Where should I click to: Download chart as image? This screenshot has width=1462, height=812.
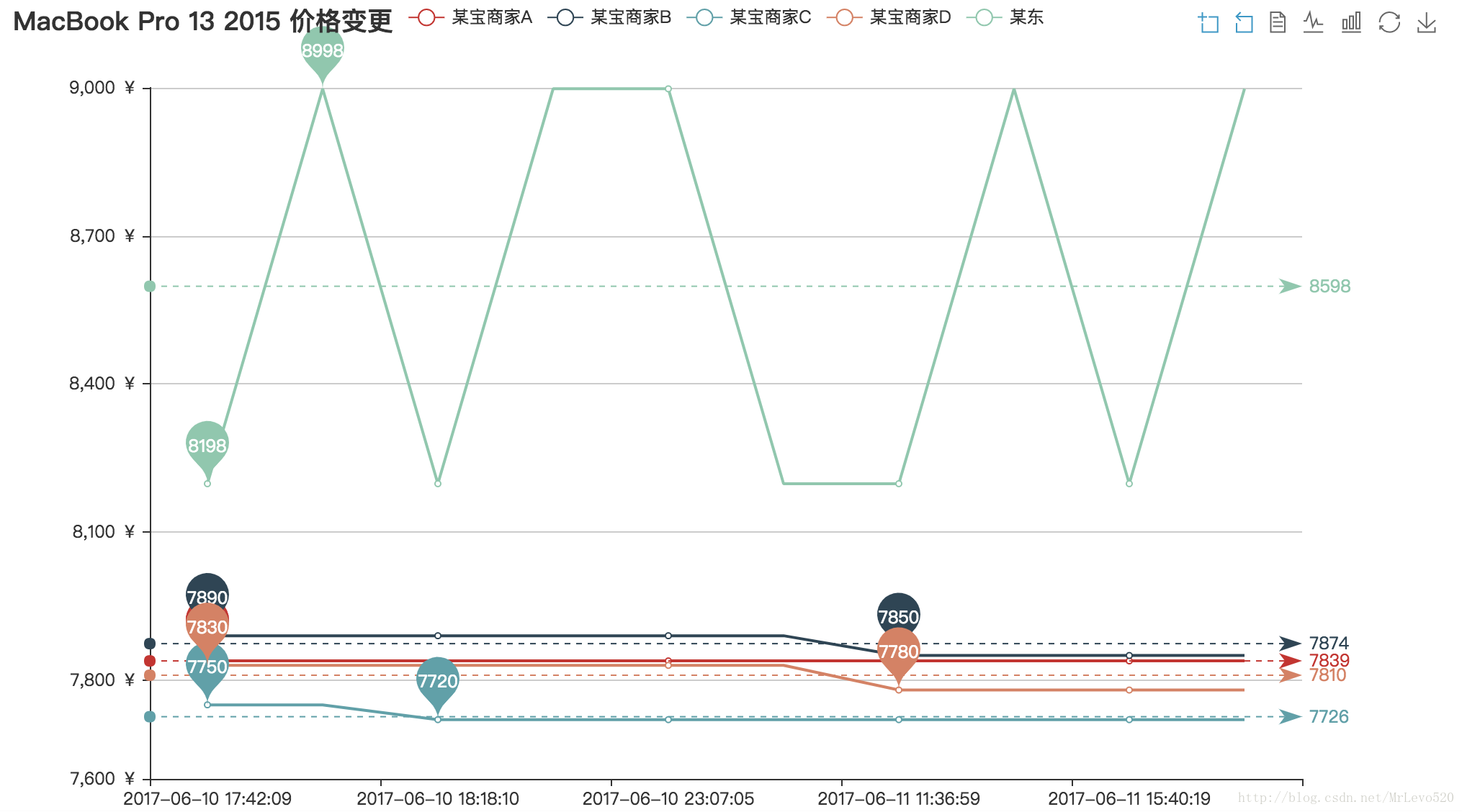point(1427,23)
